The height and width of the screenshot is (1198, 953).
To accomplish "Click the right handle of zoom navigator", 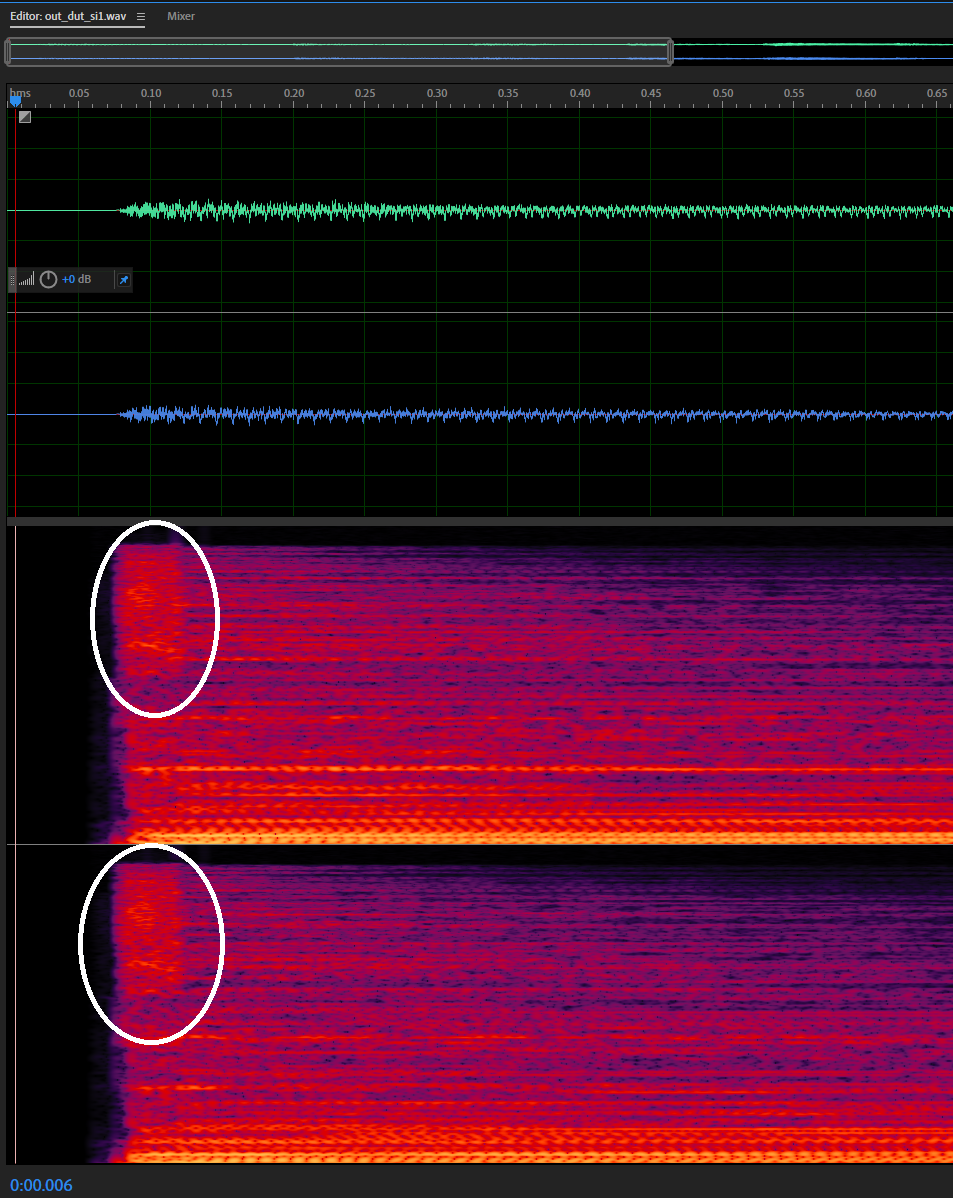I will click(670, 52).
